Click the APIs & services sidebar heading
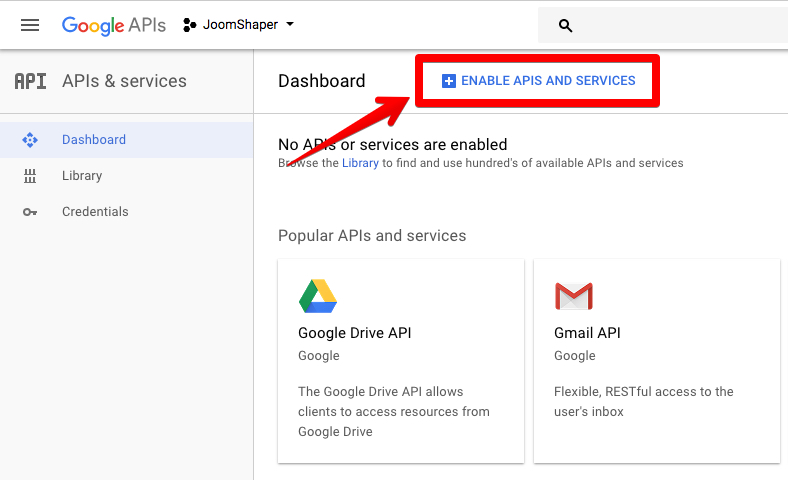 click(x=124, y=81)
